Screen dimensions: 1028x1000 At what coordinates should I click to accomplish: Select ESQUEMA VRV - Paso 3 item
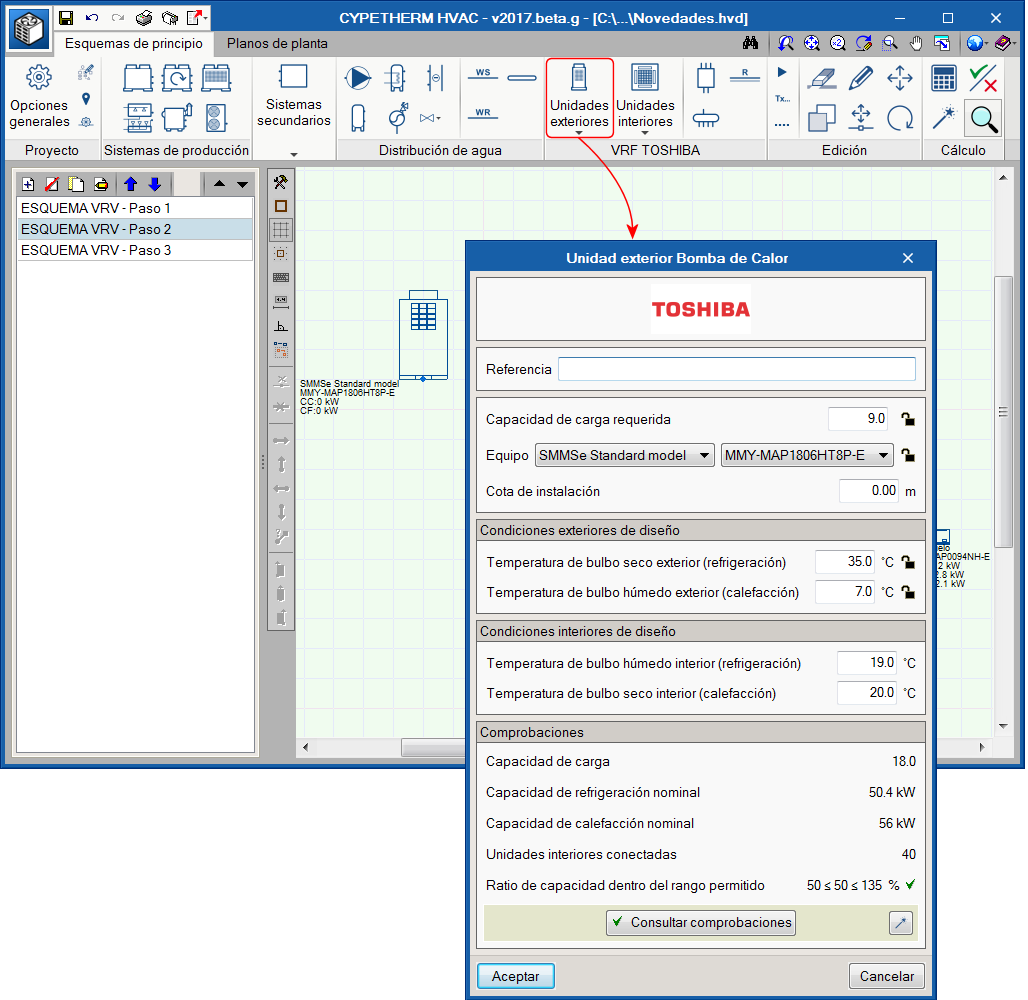point(96,251)
